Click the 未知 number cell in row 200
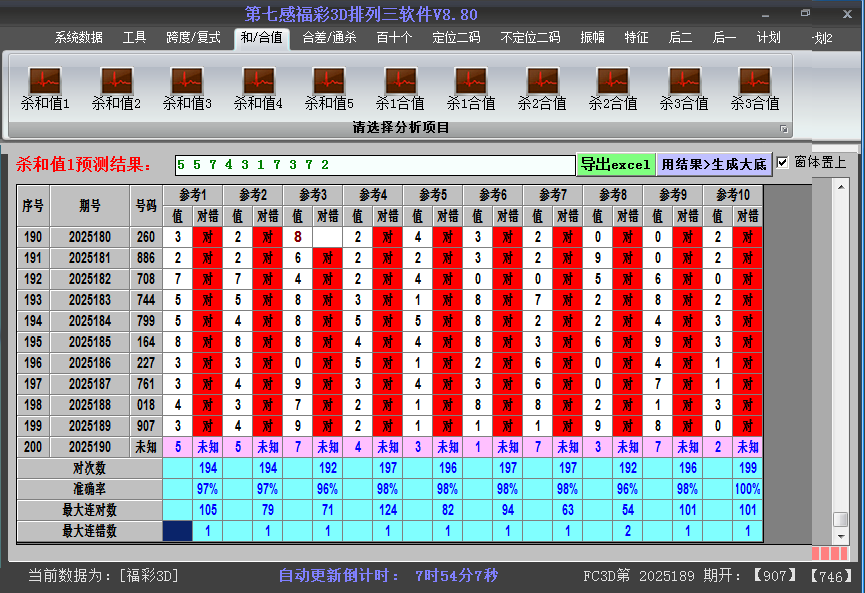Image resolution: width=865 pixels, height=593 pixels. click(146, 447)
